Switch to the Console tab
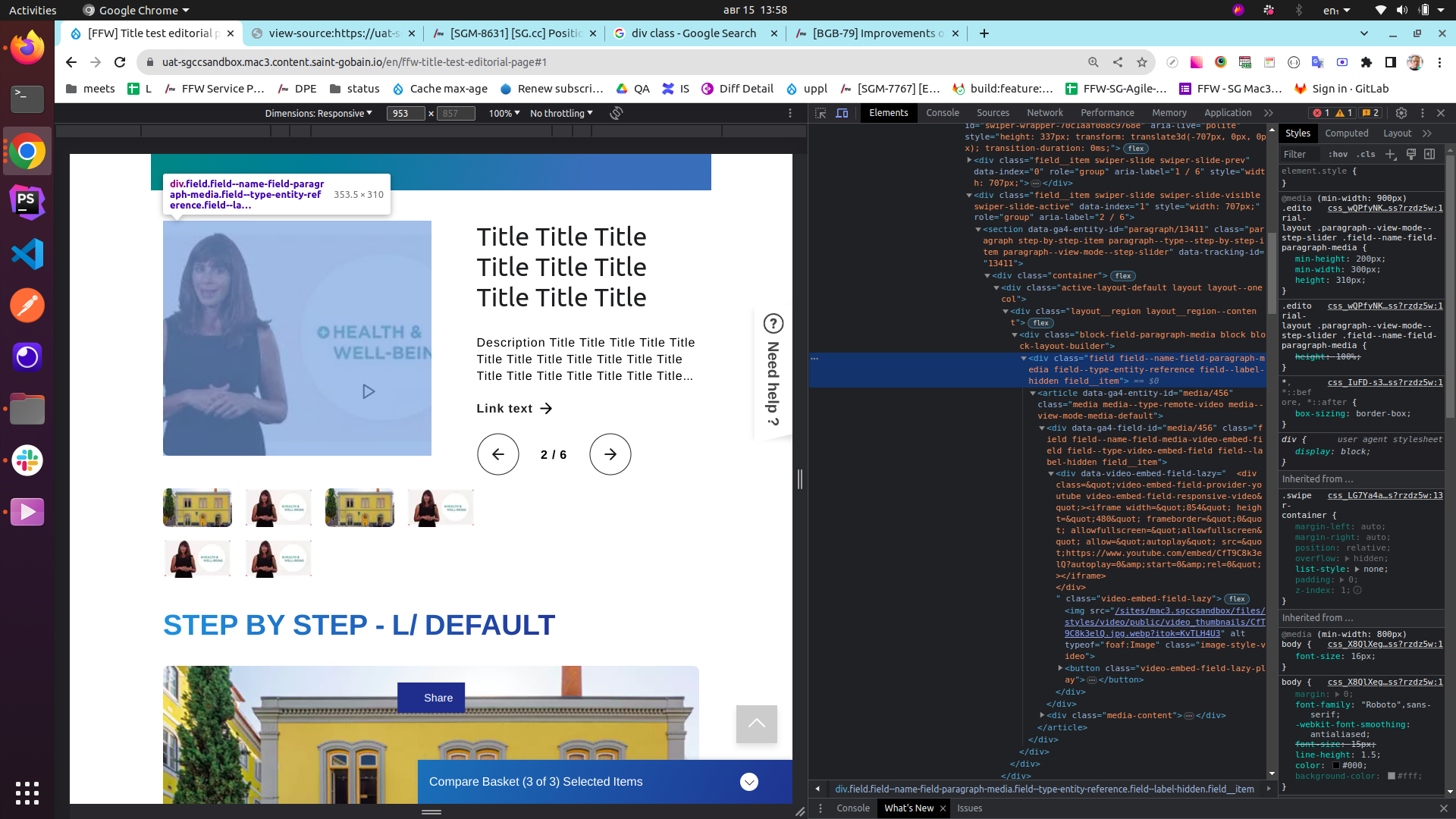 [x=943, y=113]
